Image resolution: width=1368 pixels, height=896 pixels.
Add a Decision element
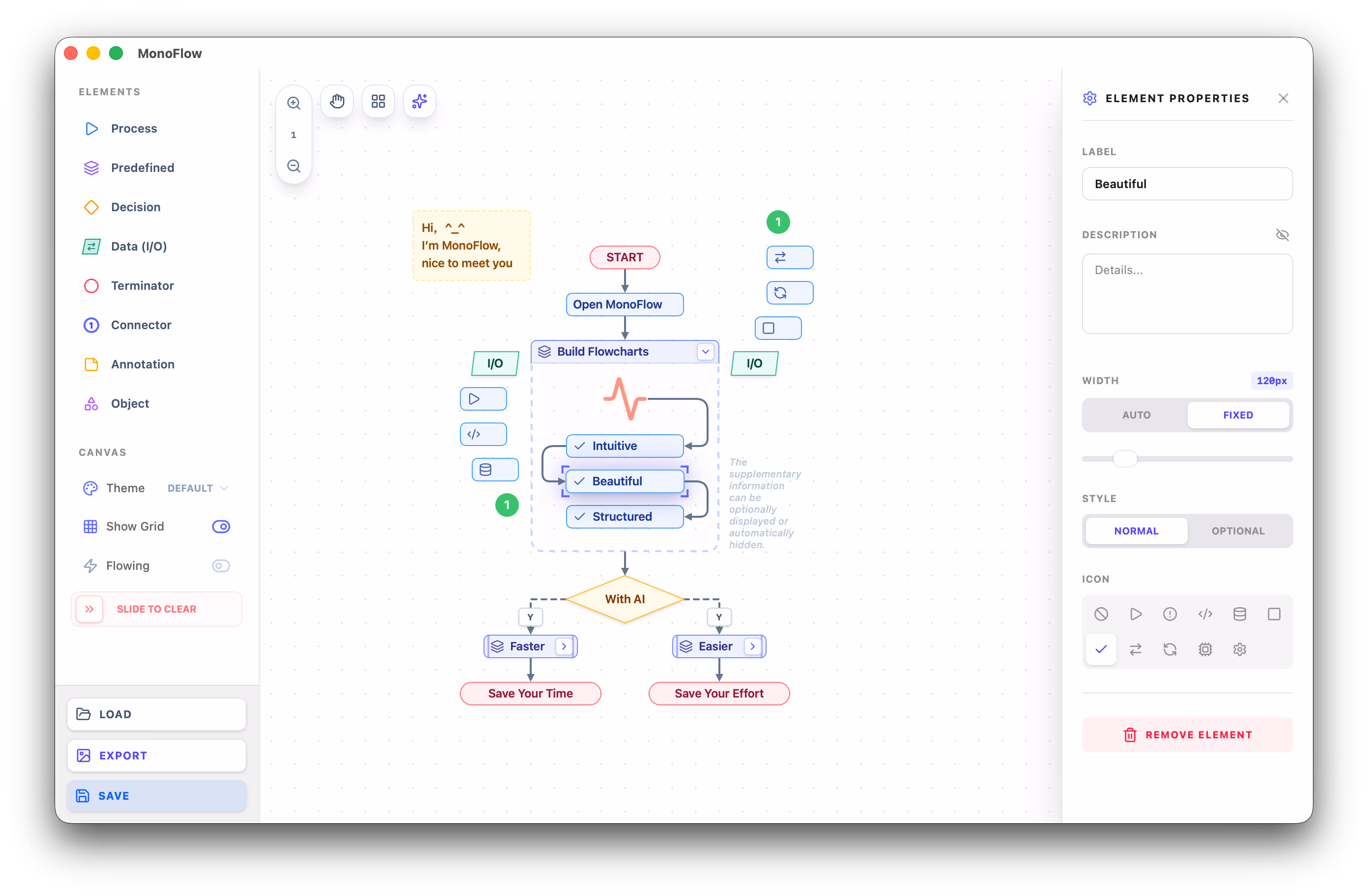pos(156,207)
